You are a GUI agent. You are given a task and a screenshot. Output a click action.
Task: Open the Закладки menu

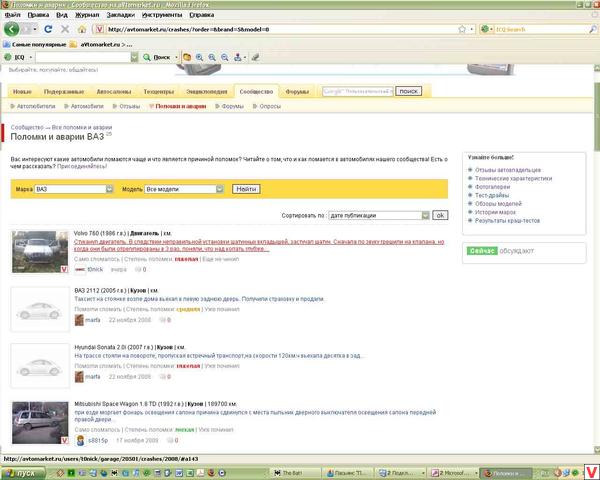tap(121, 15)
